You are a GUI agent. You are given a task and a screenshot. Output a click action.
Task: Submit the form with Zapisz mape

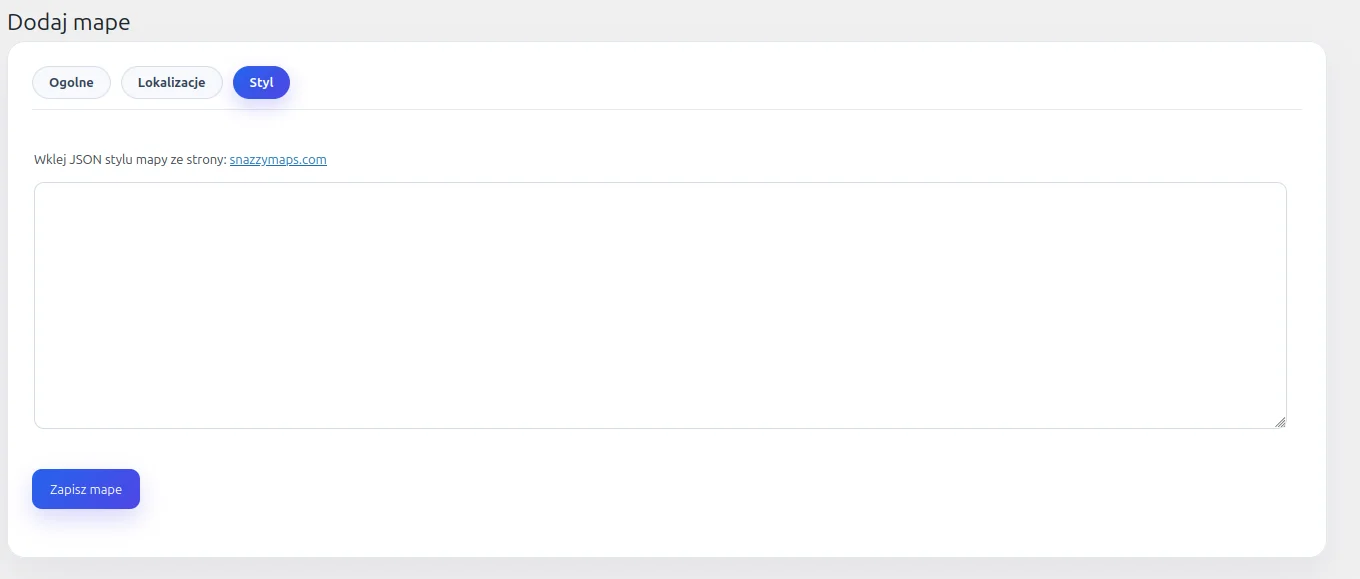tap(86, 489)
